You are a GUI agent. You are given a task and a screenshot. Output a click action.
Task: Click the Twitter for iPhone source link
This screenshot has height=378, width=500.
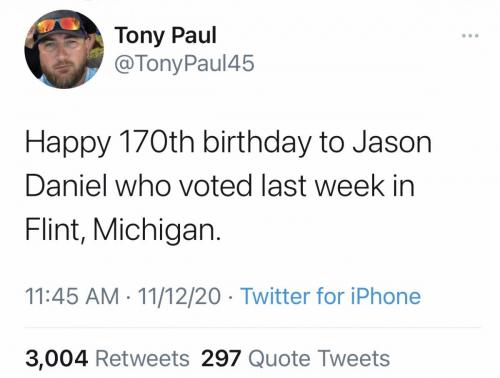[x=330, y=296]
